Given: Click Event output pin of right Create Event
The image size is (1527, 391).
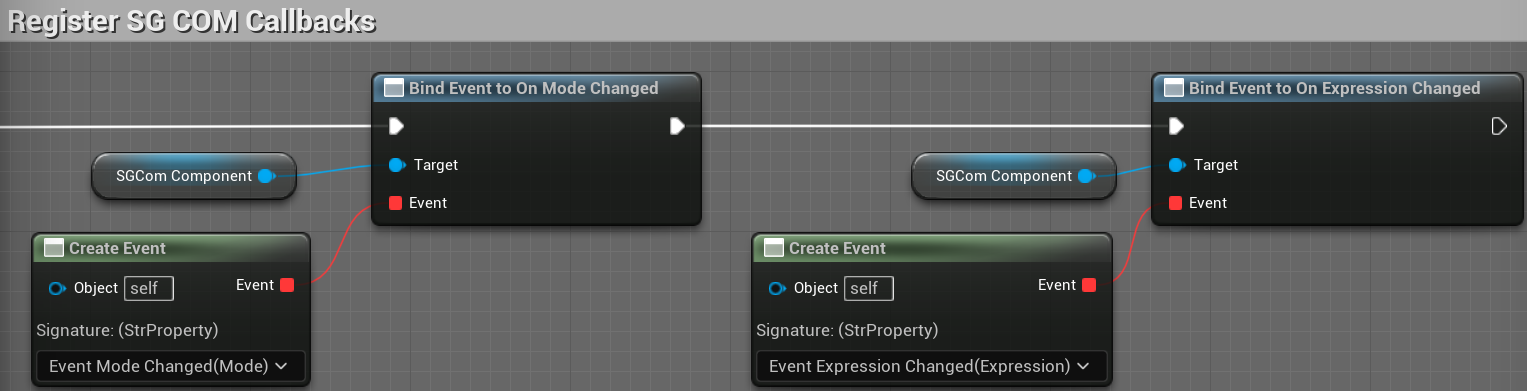Looking at the screenshot, I should (x=1089, y=286).
